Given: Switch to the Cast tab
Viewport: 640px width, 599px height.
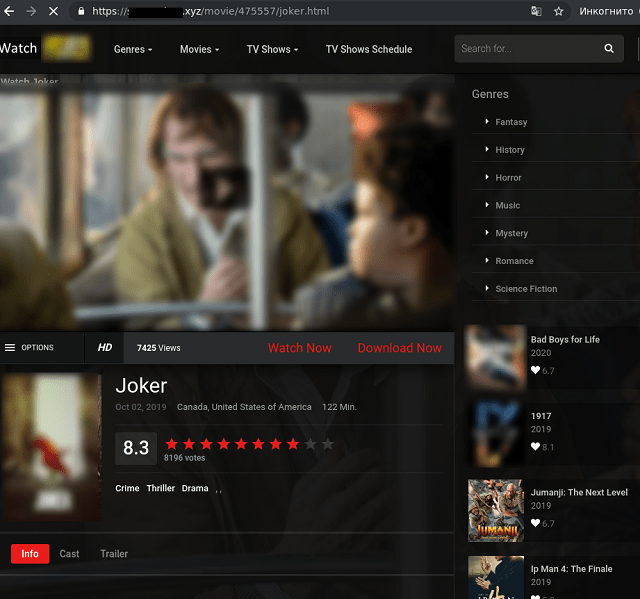Looking at the screenshot, I should click(69, 554).
